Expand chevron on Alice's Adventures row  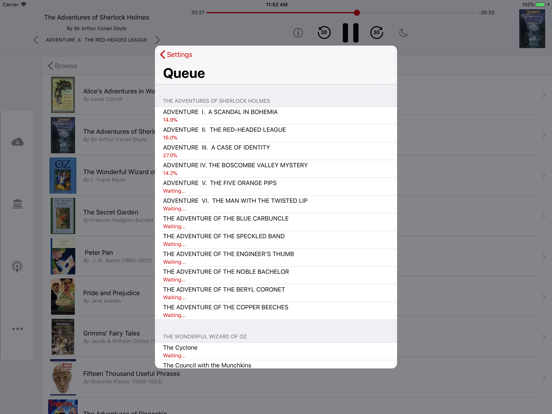point(544,95)
